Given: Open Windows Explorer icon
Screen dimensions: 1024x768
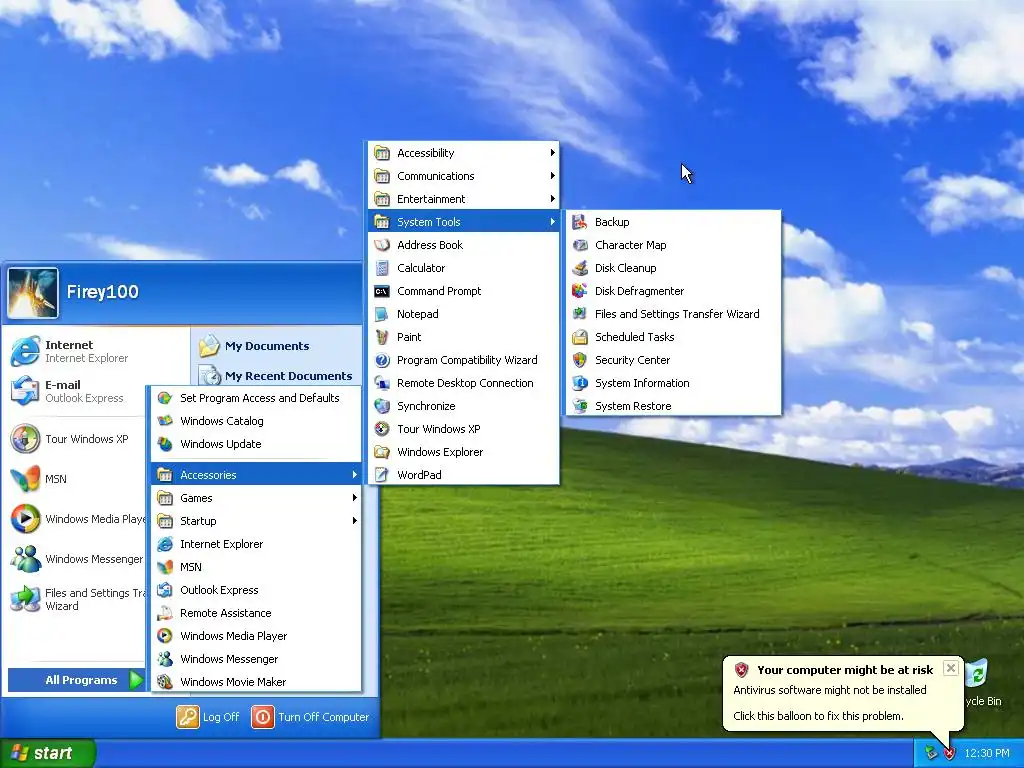Looking at the screenshot, I should pos(382,452).
